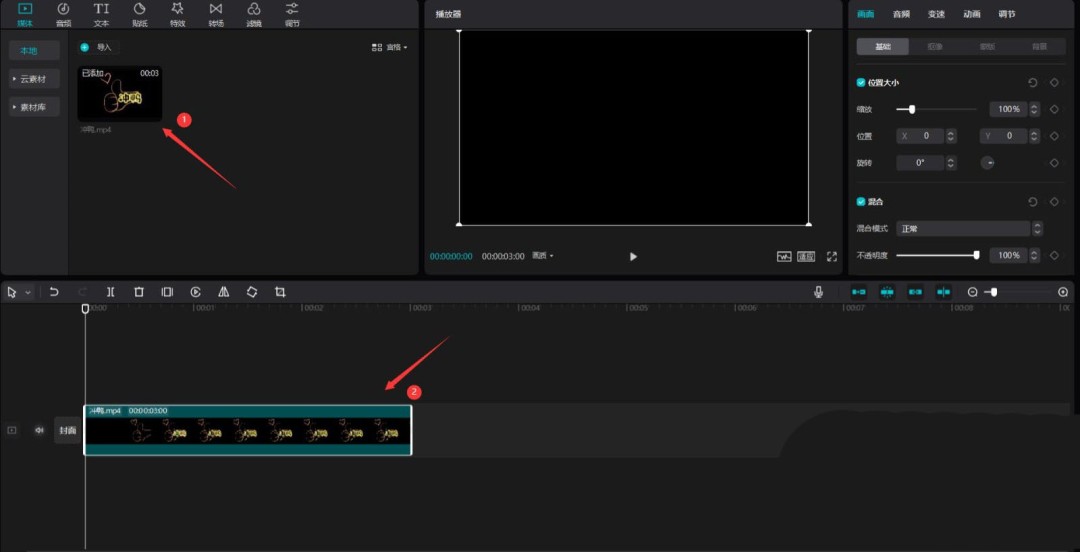Open the 混合模式 正常 blend mode dropdown
1080x552 pixels.
(969, 229)
